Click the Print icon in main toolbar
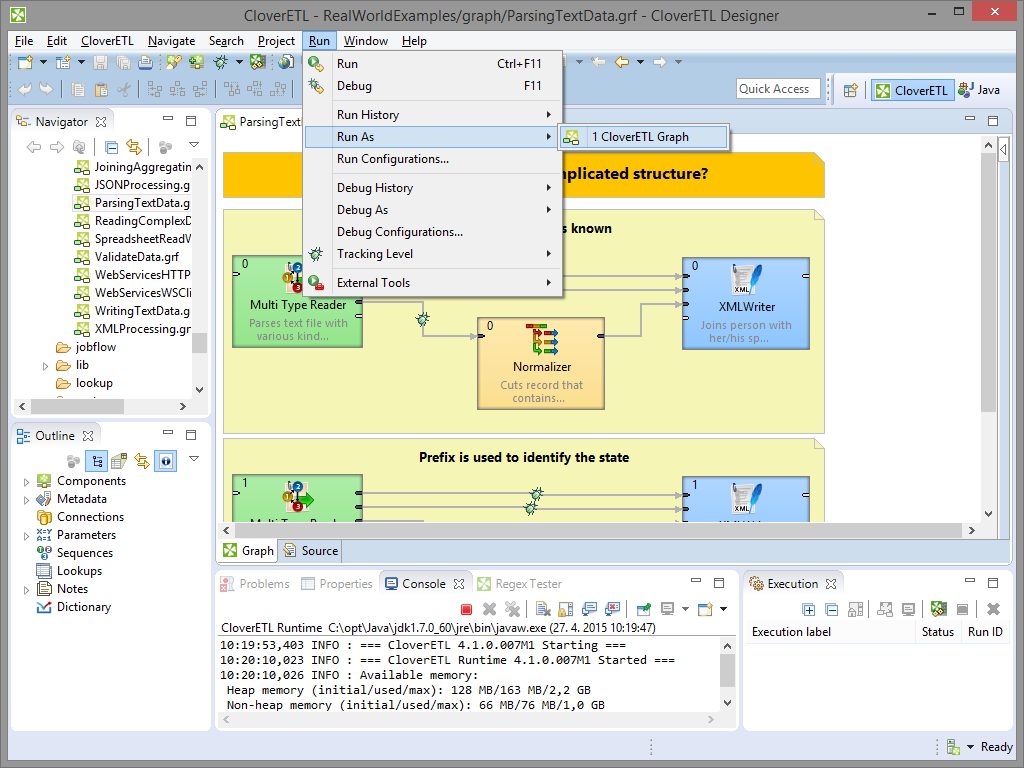Screen dimensions: 1024x768 (145, 63)
